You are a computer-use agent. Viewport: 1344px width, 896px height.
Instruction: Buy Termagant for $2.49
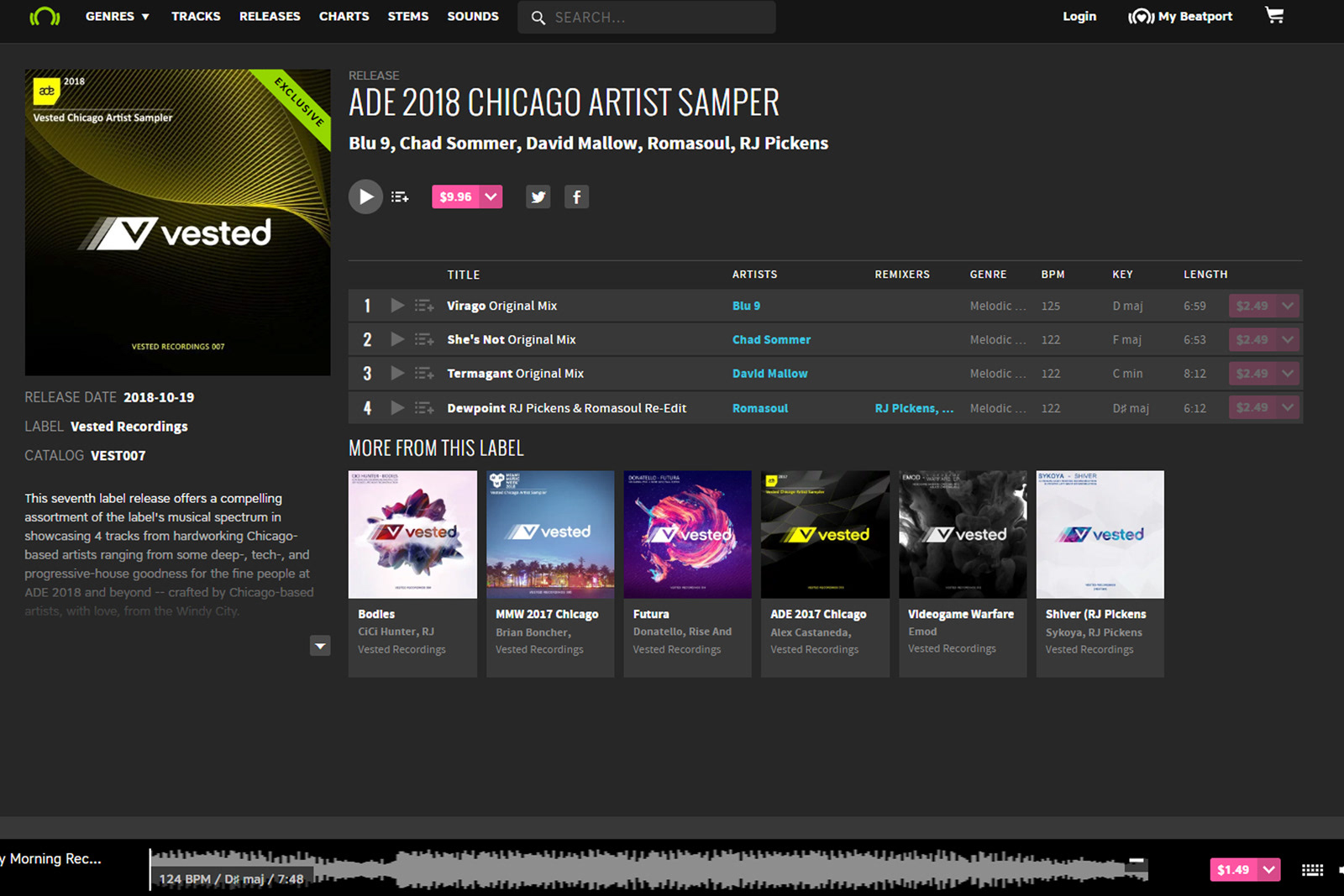coord(1252,373)
